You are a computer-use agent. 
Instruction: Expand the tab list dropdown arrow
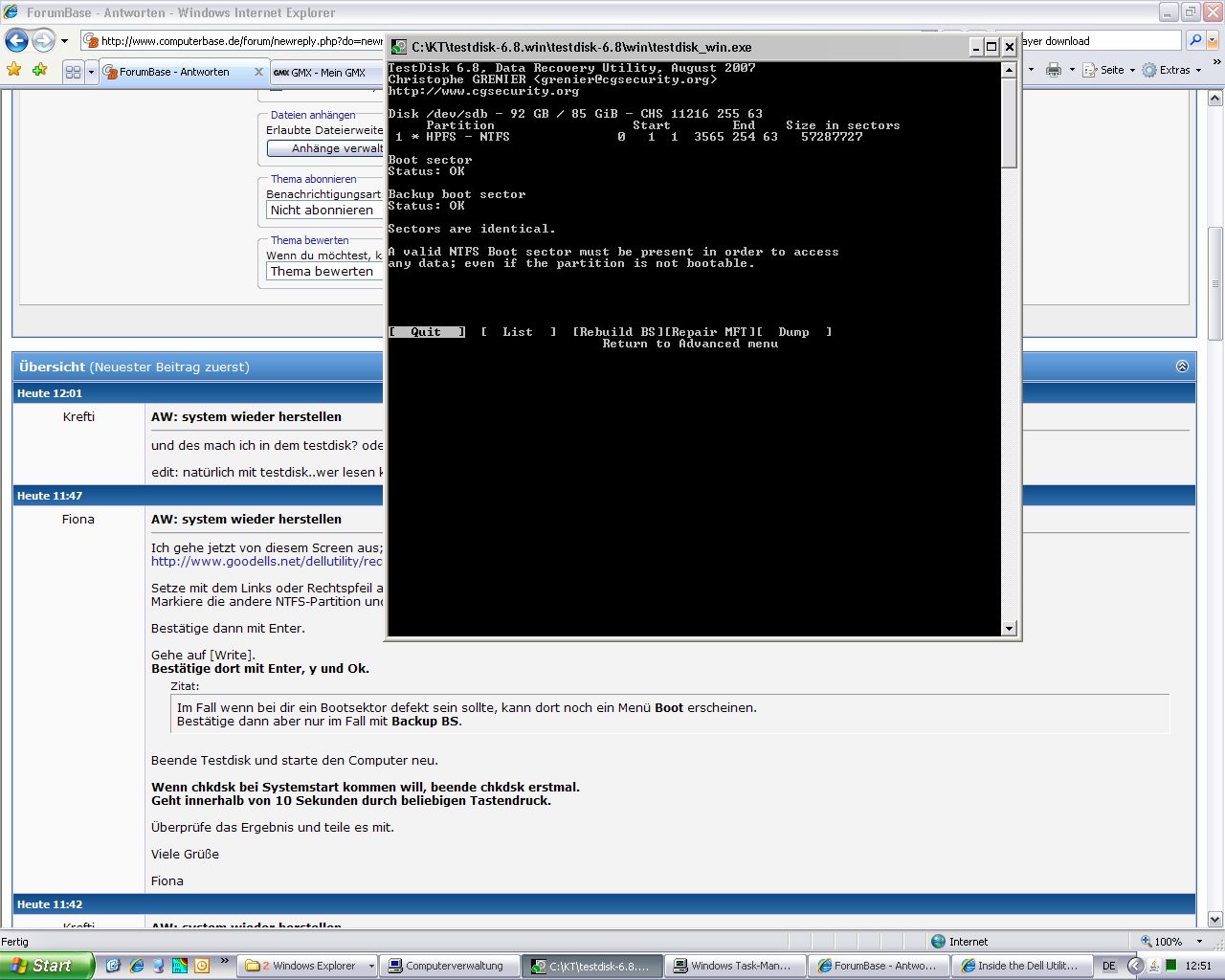pos(91,72)
